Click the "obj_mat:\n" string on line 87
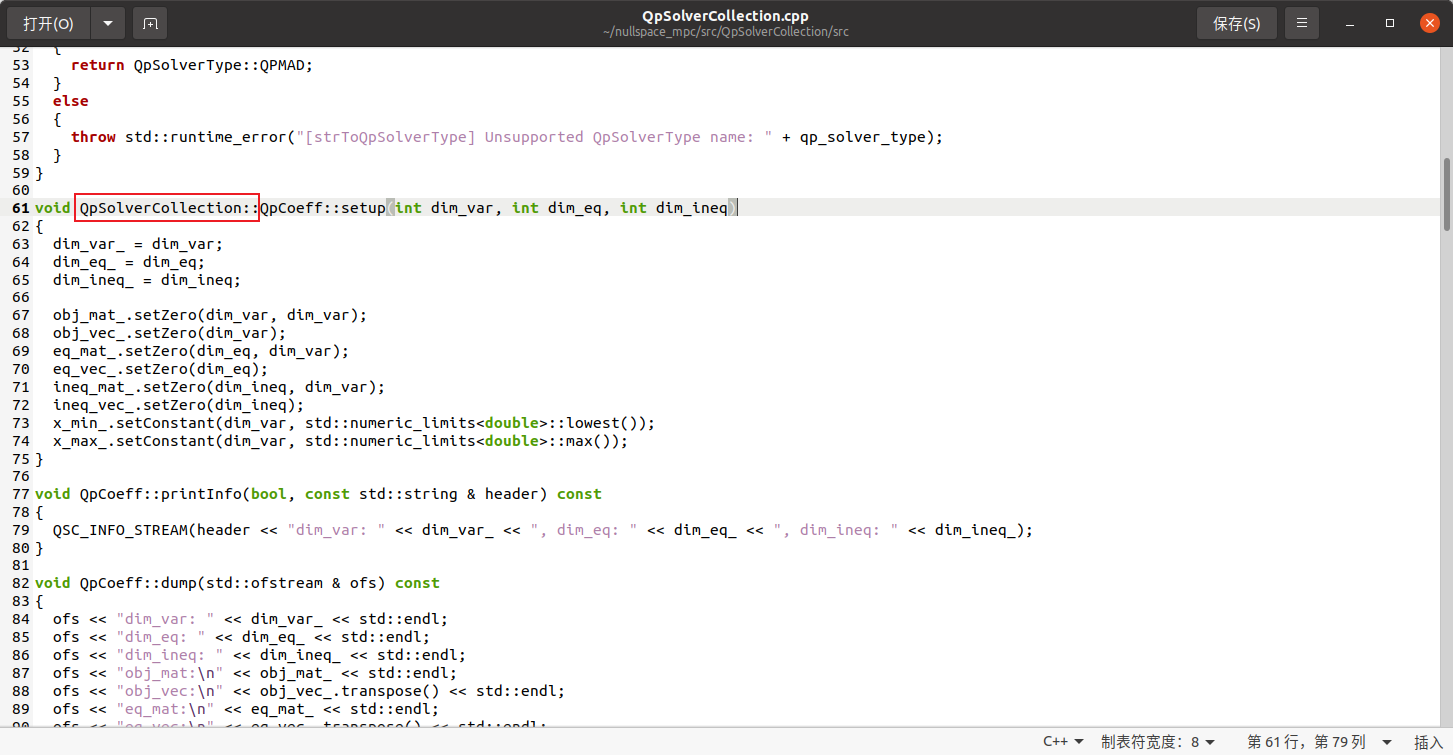 (170, 673)
